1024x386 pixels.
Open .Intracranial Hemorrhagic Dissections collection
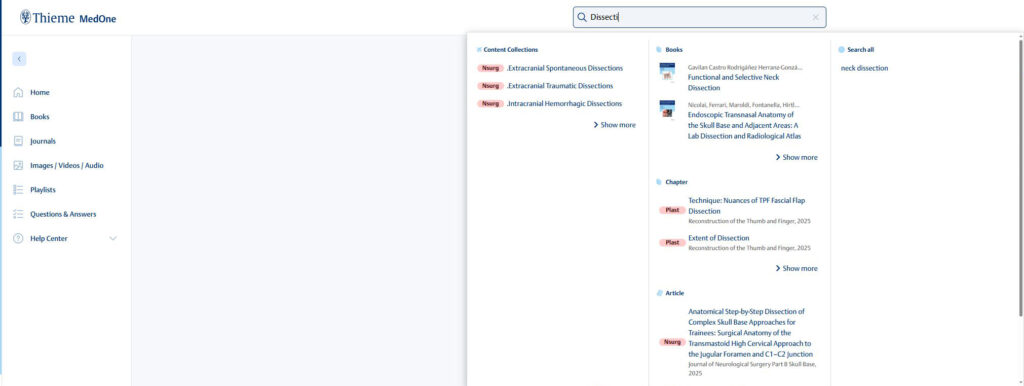coord(564,103)
